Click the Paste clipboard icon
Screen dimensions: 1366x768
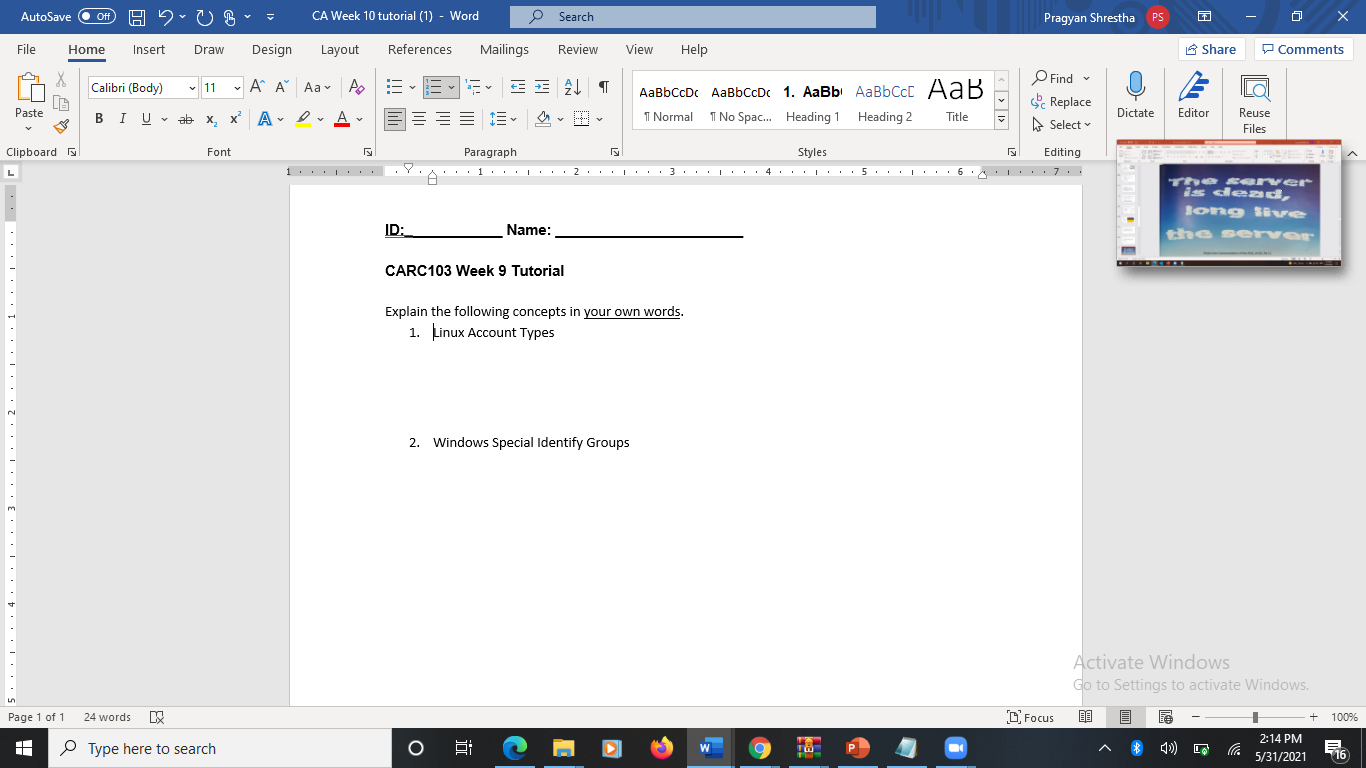(29, 90)
